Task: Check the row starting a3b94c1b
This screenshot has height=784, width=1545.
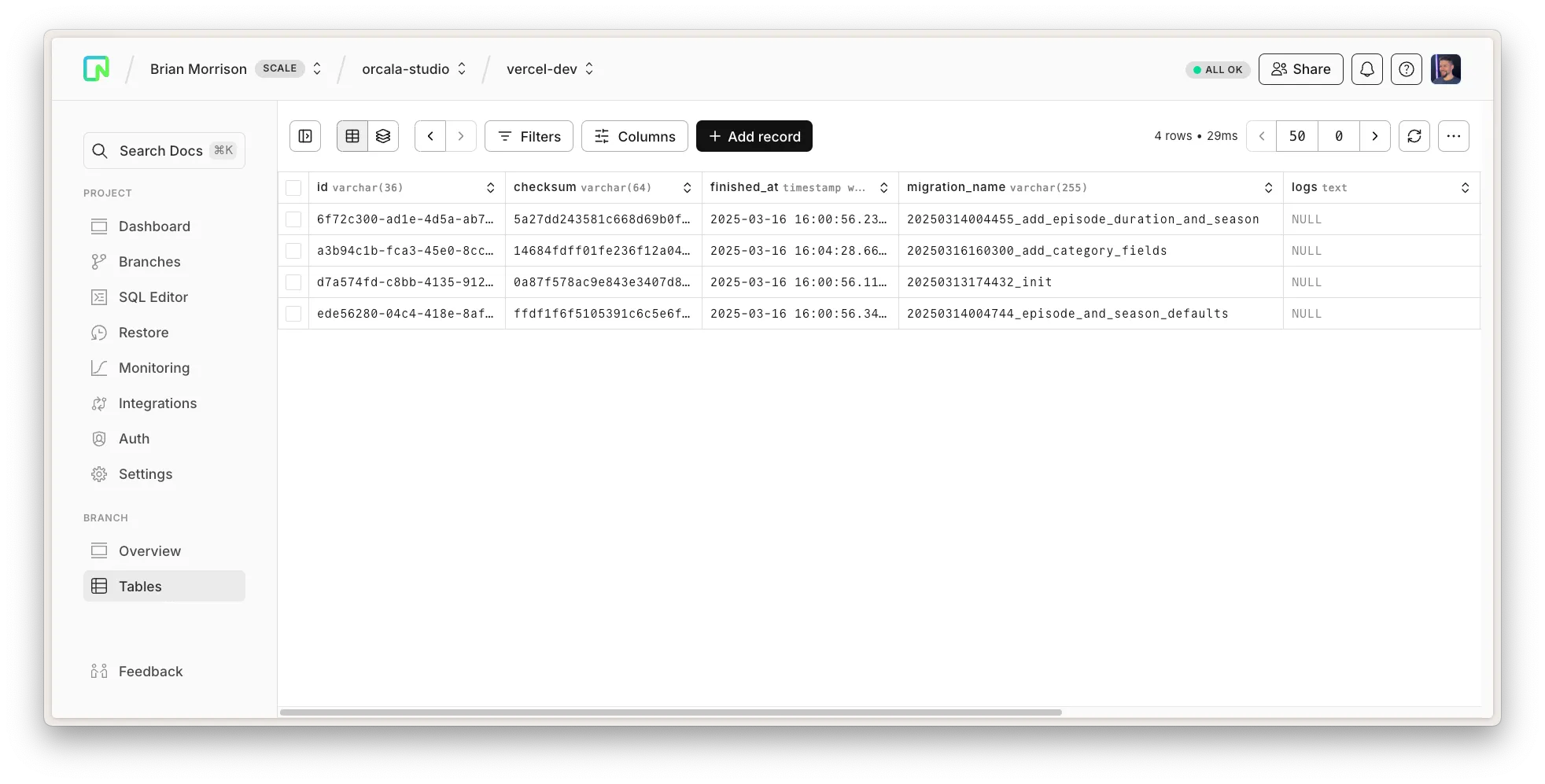Action: 293,251
